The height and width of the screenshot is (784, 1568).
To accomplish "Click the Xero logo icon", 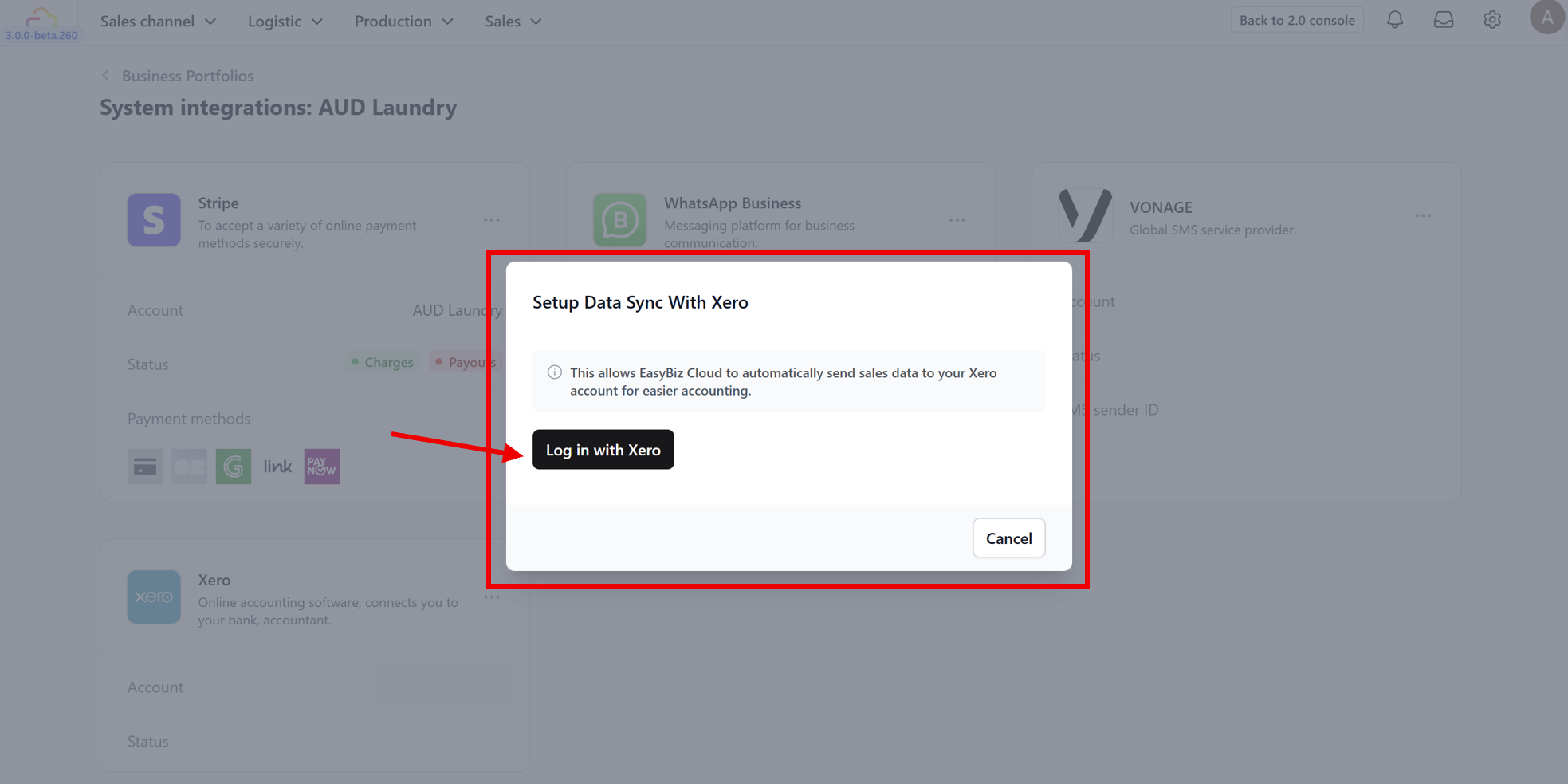I will (154, 597).
